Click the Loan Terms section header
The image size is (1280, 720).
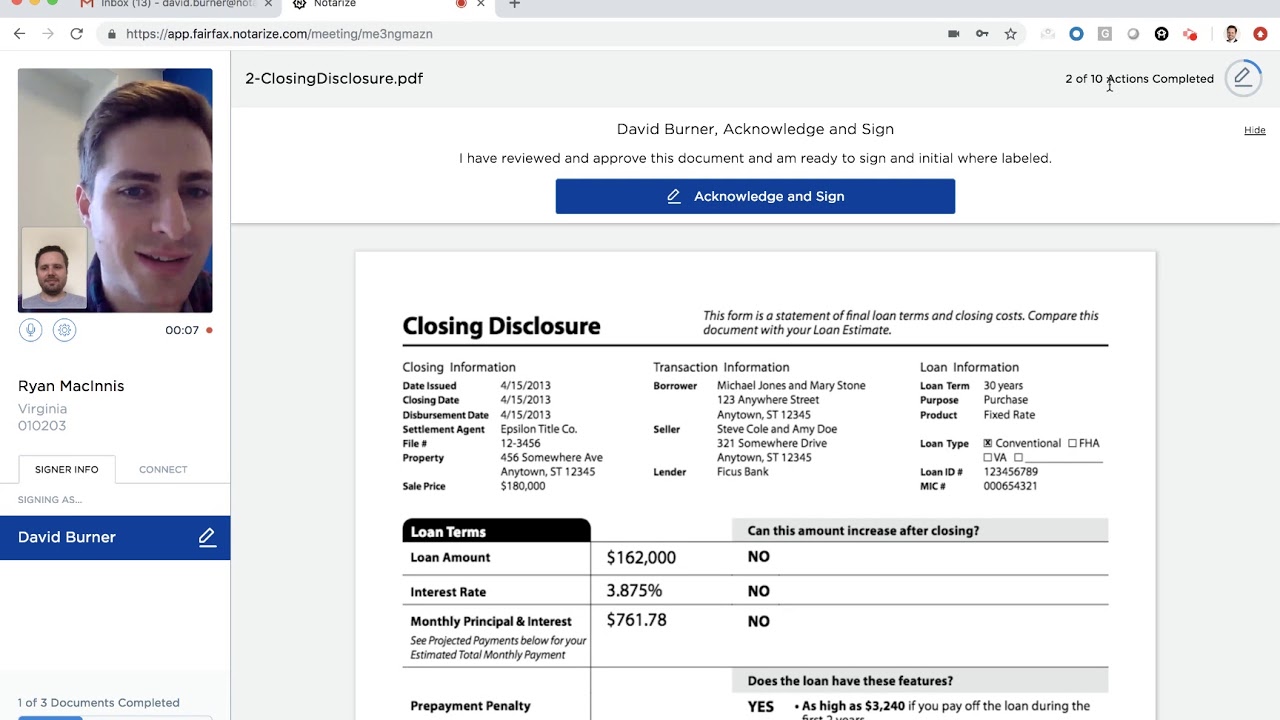pyautogui.click(x=496, y=531)
